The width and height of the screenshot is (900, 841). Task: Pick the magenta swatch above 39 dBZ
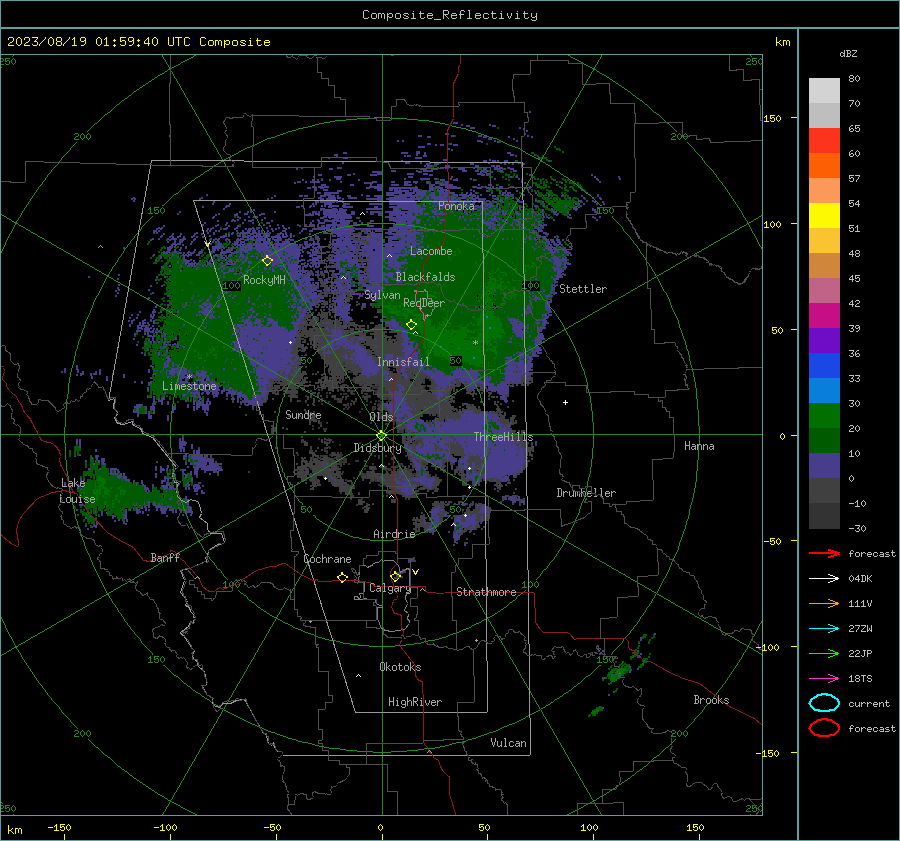824,316
